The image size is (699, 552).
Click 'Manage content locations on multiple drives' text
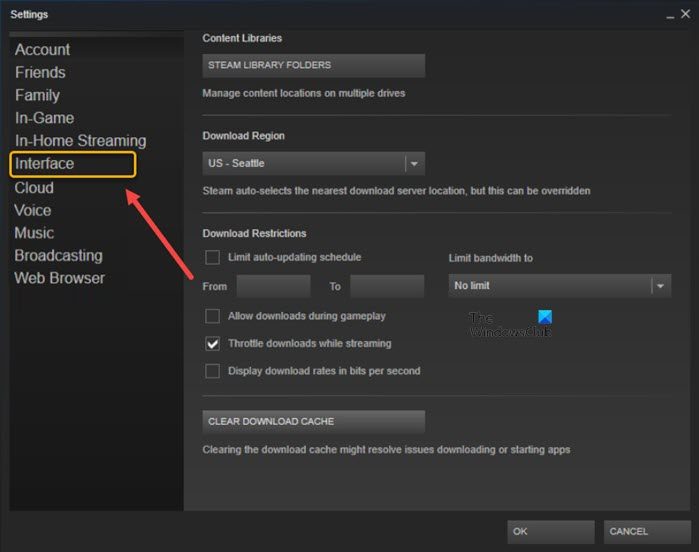(304, 93)
